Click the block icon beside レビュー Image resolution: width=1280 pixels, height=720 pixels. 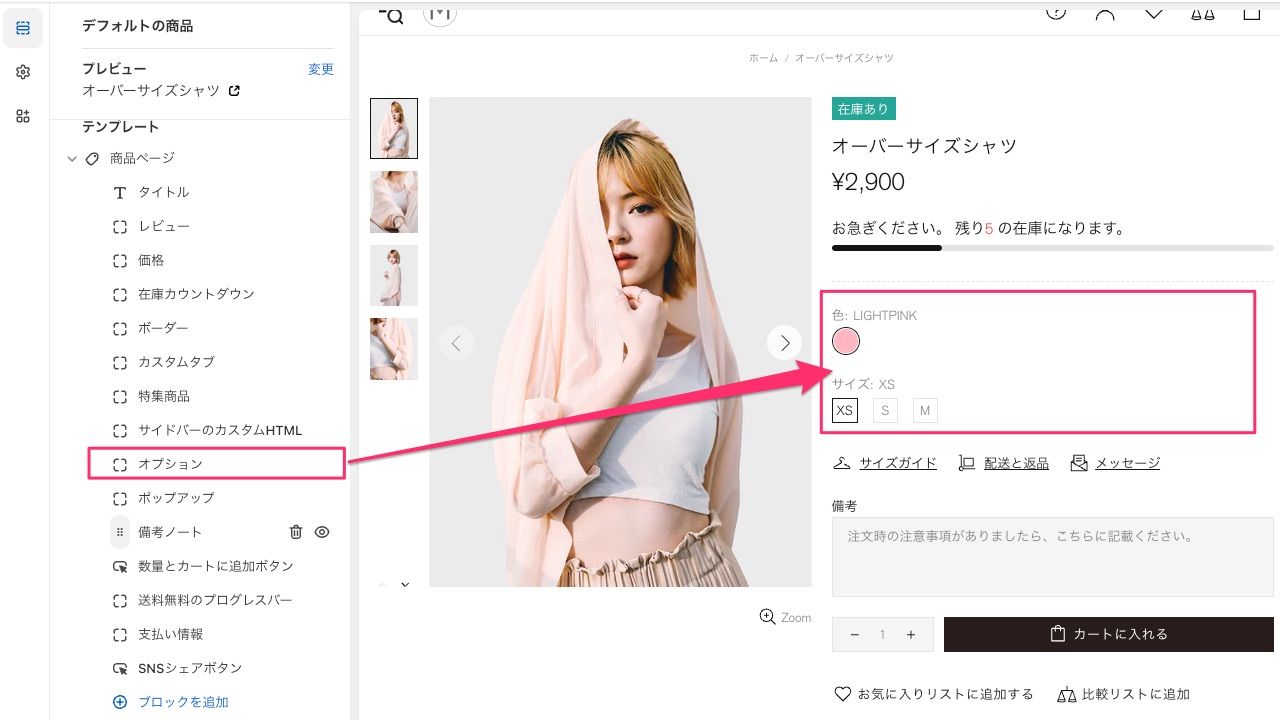coord(120,226)
